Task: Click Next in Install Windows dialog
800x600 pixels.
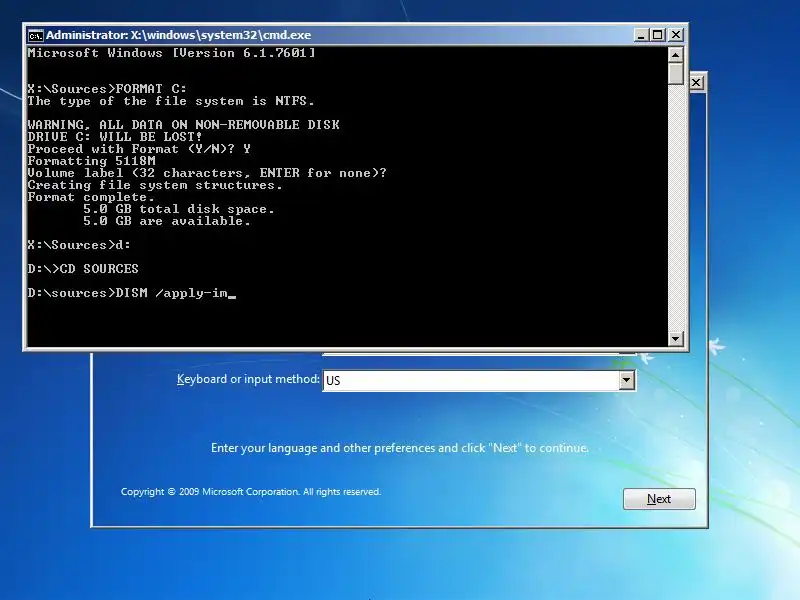Action: pyautogui.click(x=659, y=498)
